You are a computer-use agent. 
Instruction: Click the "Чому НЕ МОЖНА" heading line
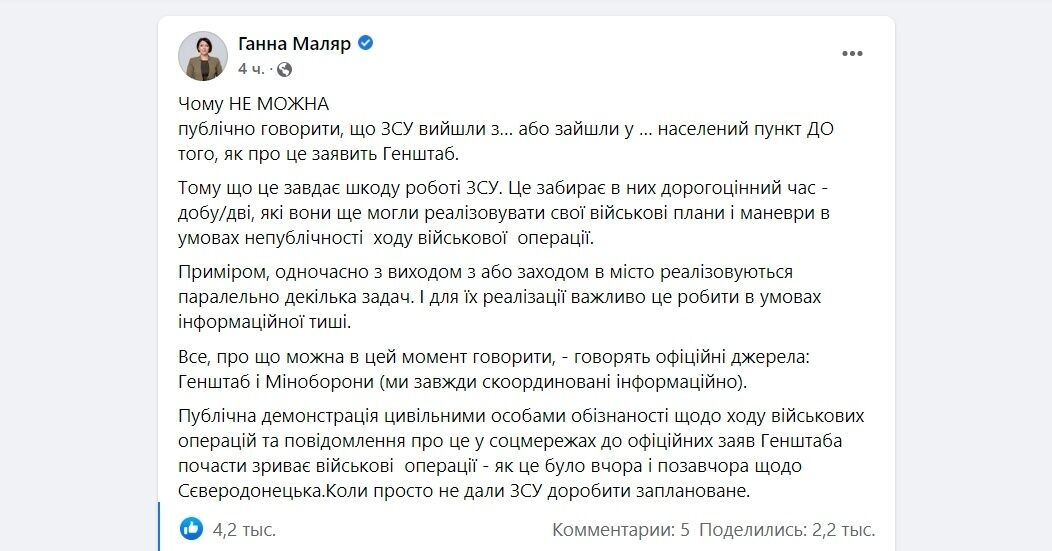pyautogui.click(x=253, y=104)
